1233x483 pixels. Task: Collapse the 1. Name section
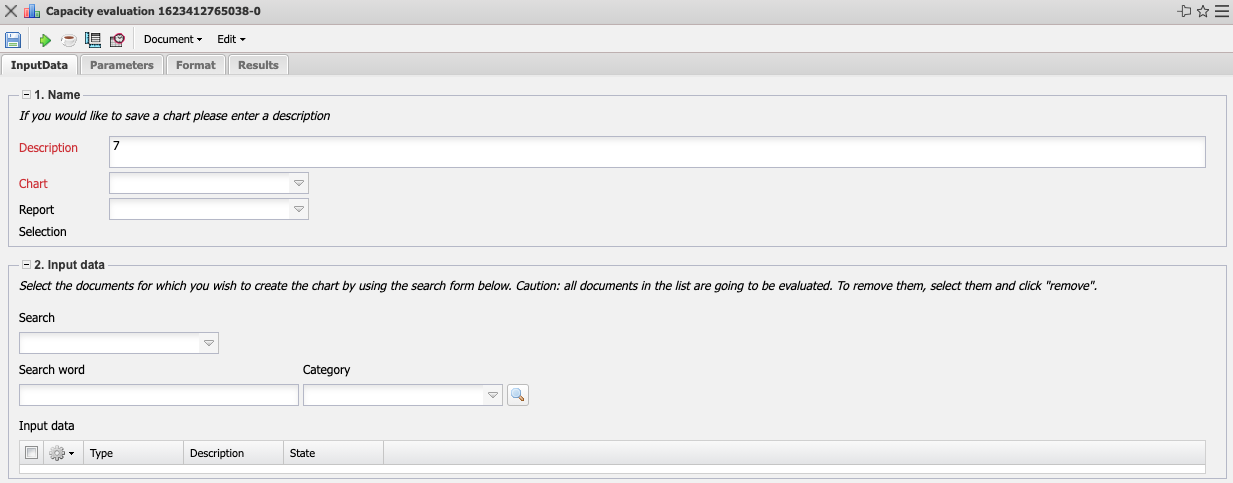(x=27, y=95)
